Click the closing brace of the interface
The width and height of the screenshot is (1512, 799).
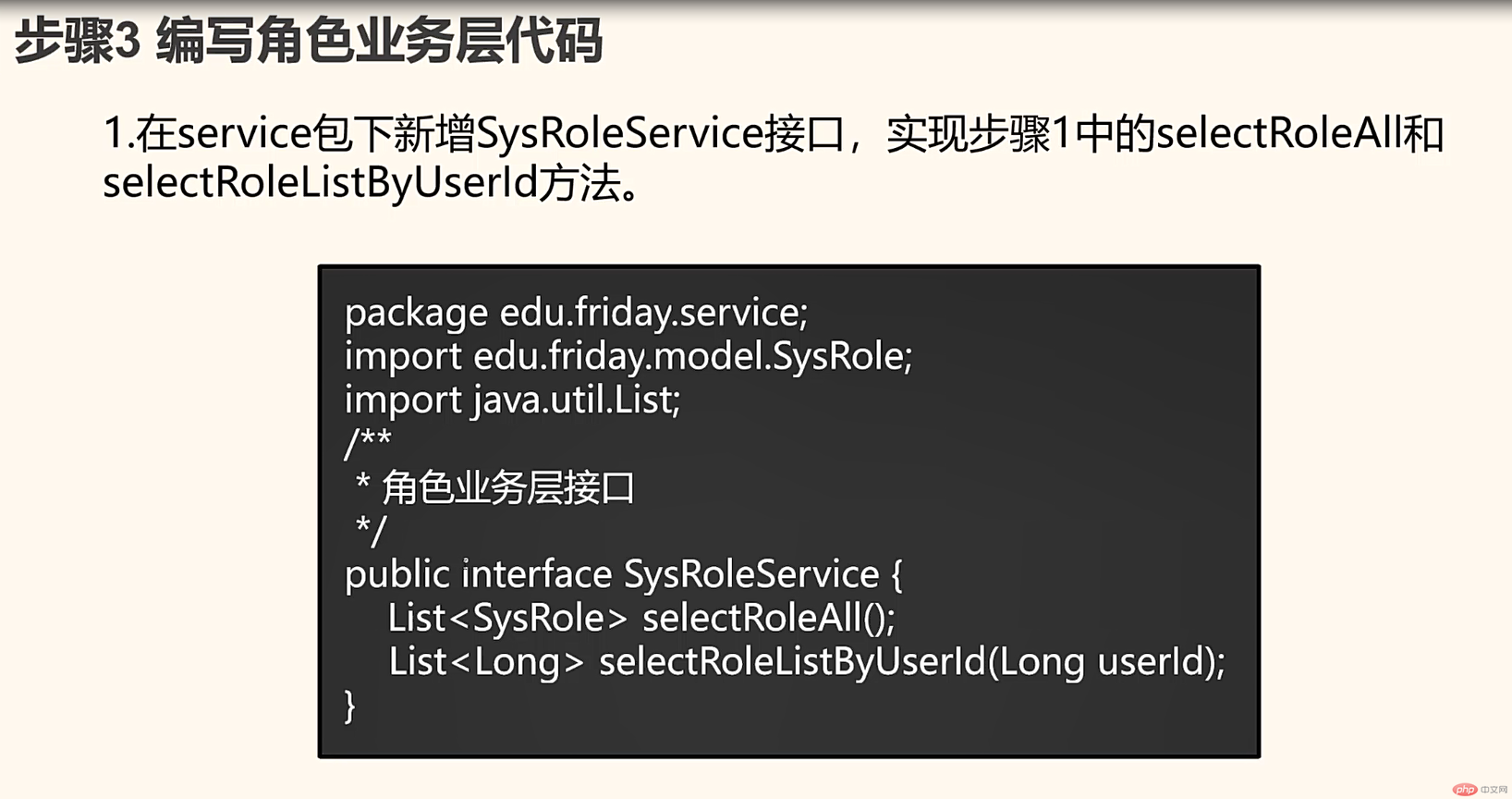(349, 706)
